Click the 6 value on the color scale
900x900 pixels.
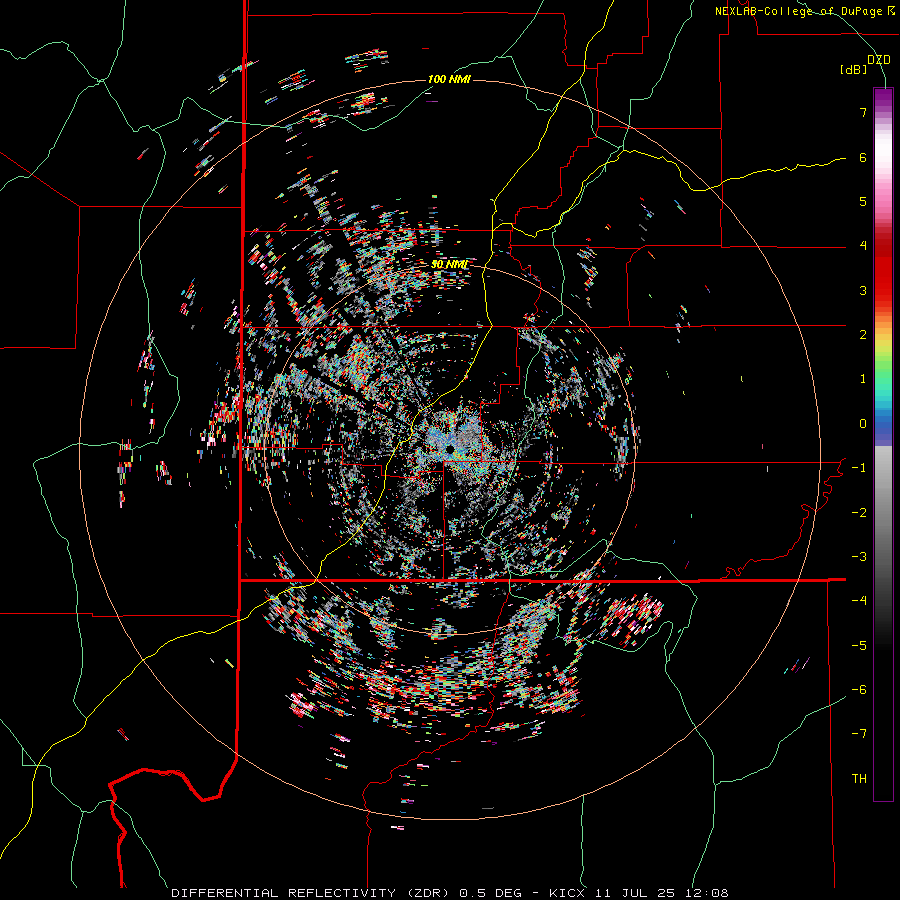tap(863, 157)
